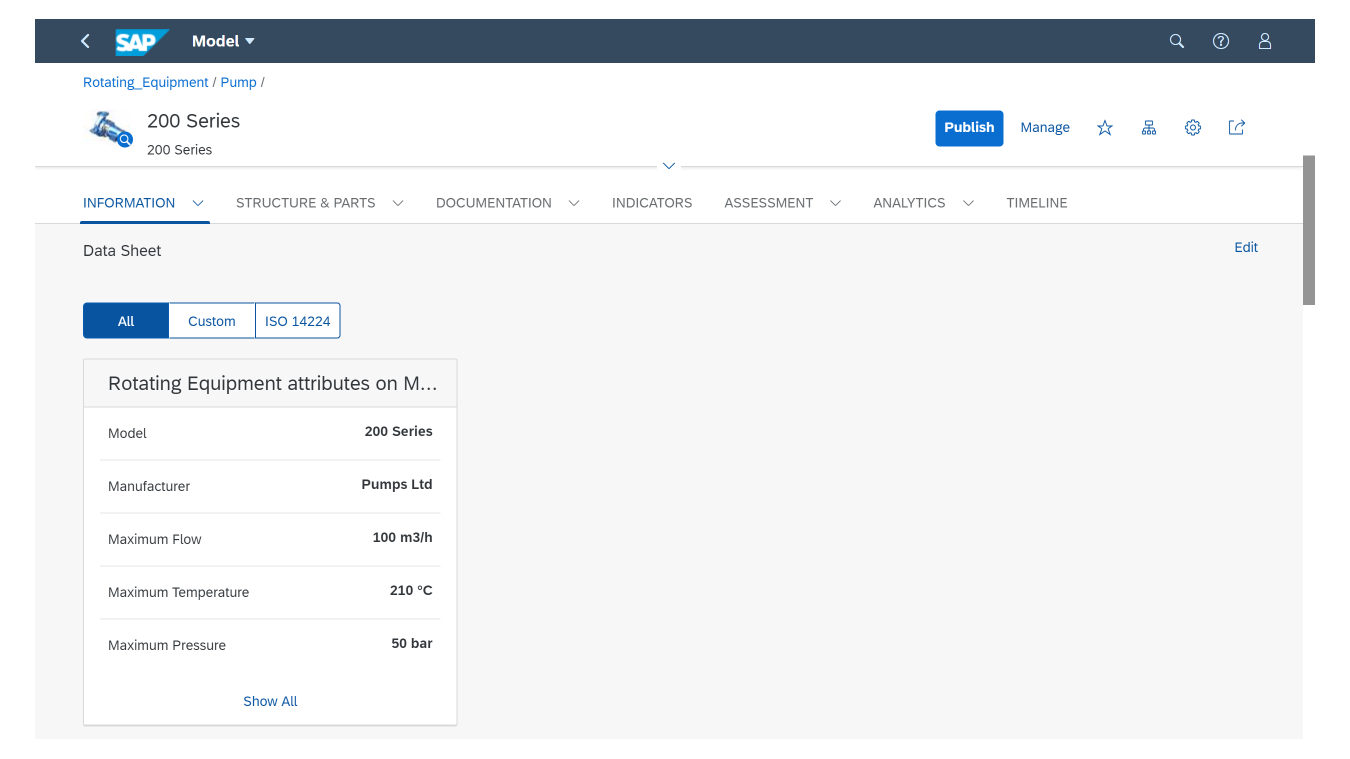Click the share export icon
Viewport: 1350px width, 759px height.
tap(1236, 128)
